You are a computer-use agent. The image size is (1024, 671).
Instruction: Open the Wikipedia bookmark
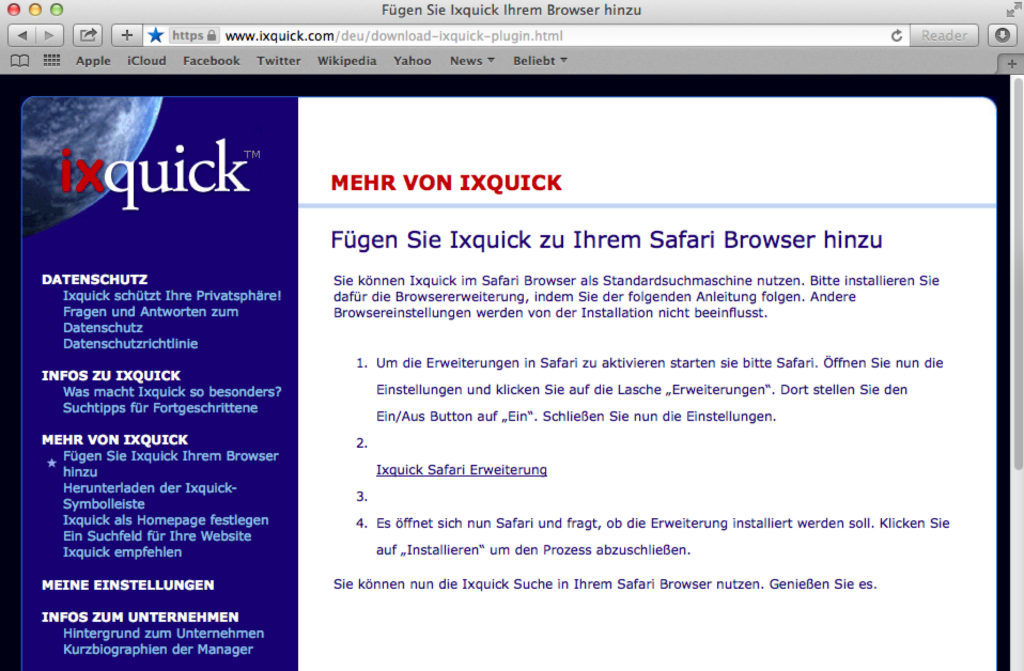pyautogui.click(x=347, y=61)
